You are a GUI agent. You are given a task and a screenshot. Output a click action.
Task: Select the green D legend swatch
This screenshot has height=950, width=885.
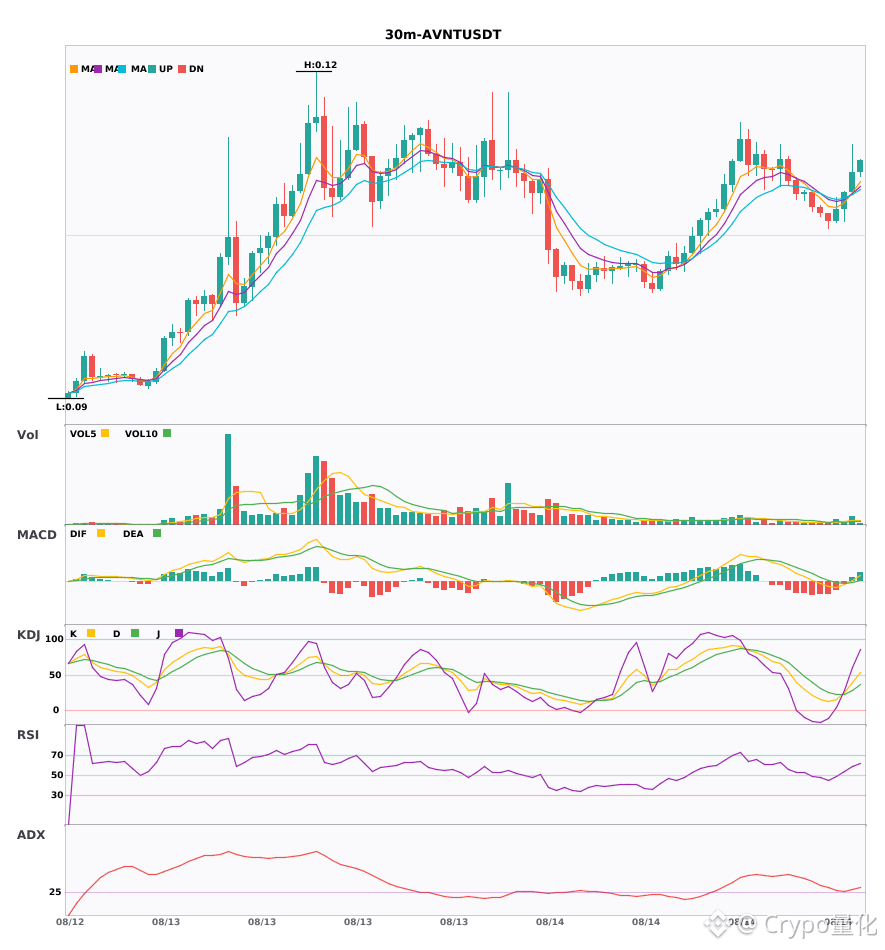[135, 633]
